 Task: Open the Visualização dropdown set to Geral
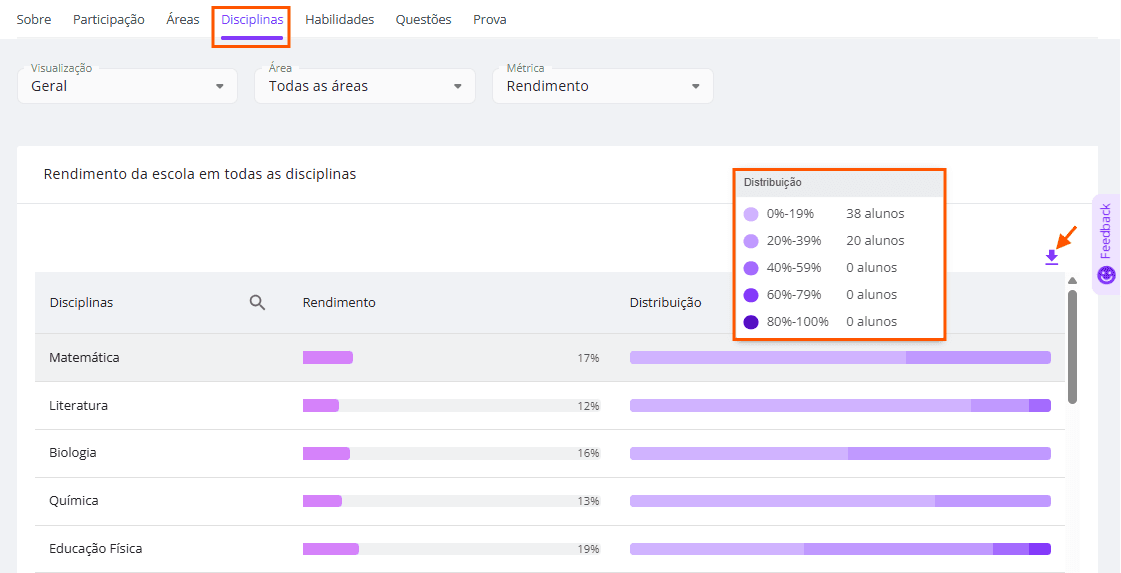coord(127,86)
